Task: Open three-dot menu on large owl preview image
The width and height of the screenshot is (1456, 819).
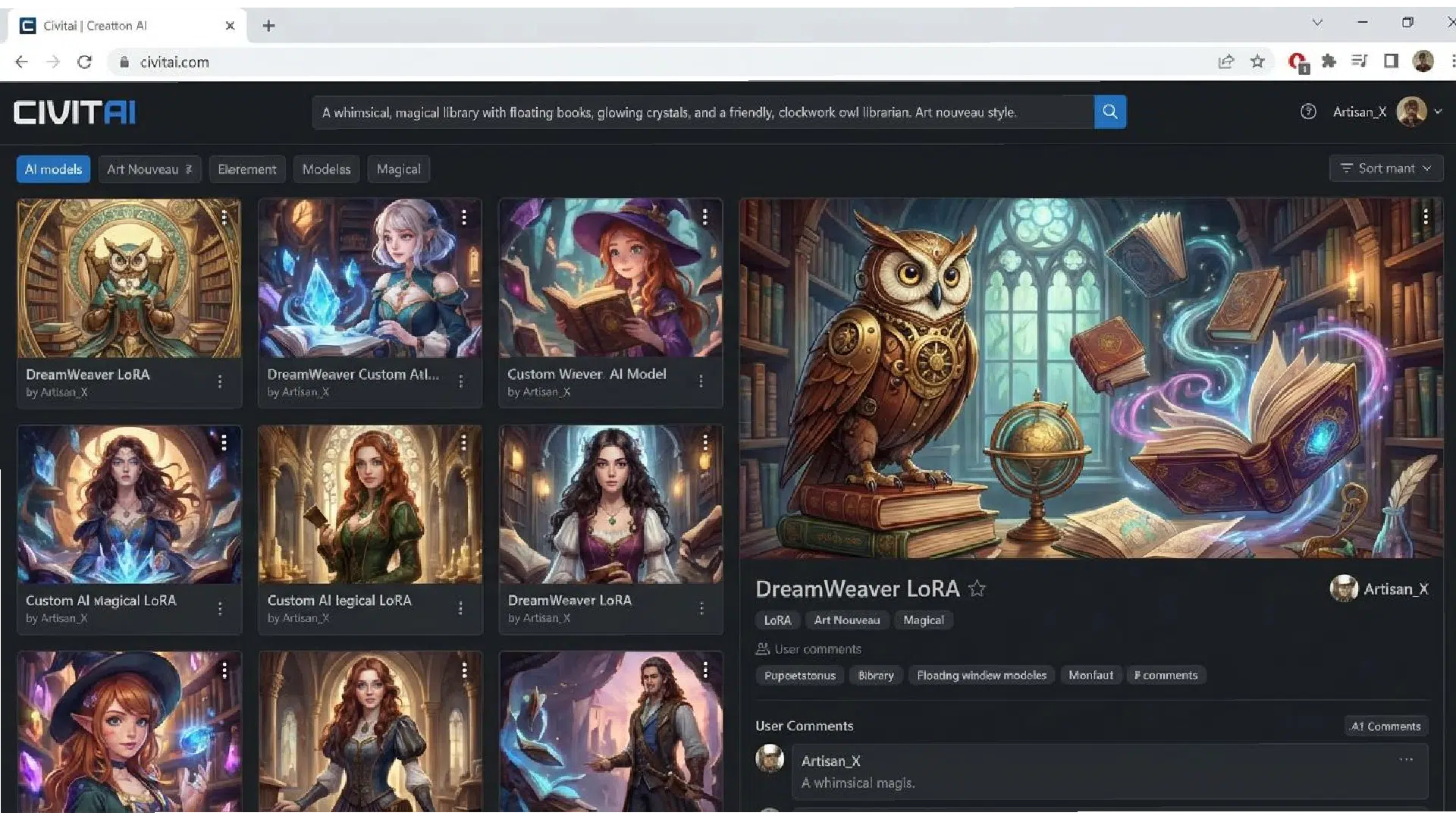Action: click(x=1426, y=217)
